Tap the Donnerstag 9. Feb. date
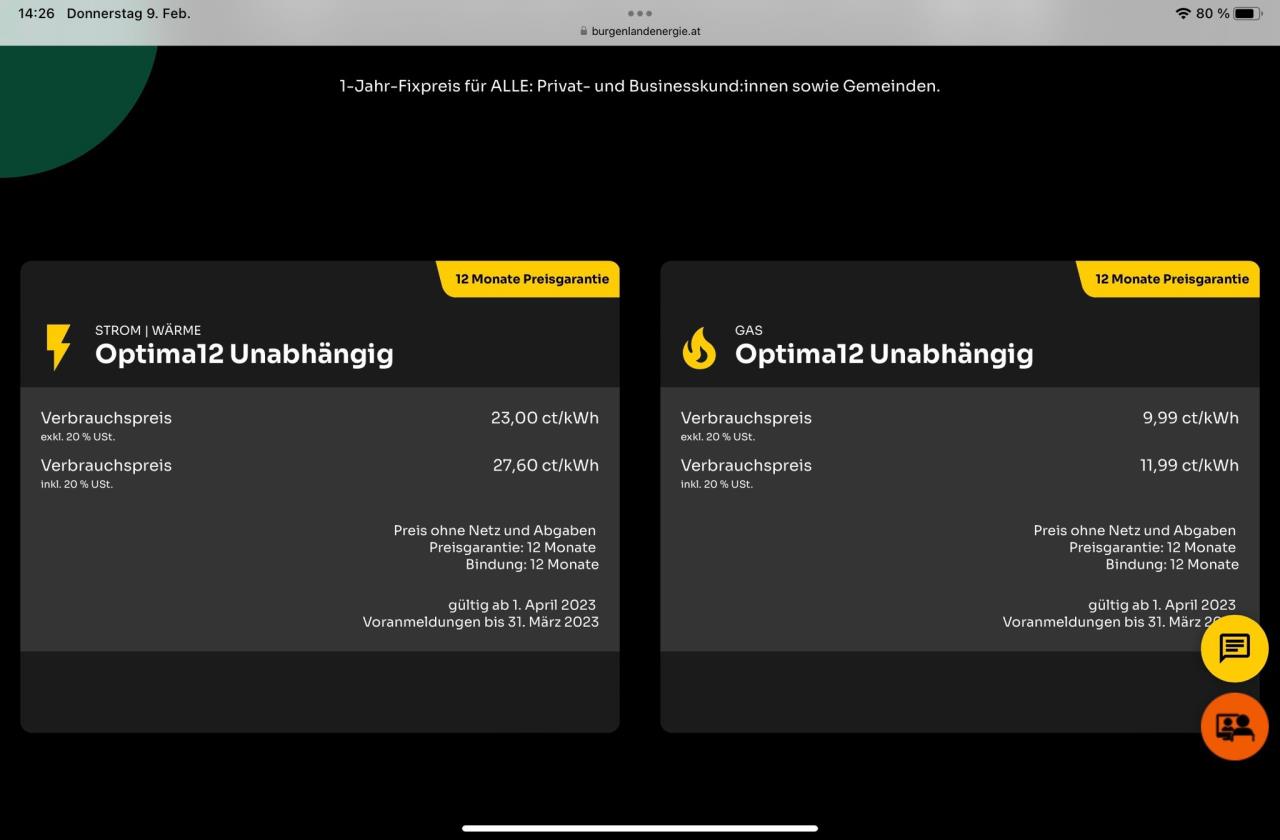Viewport: 1280px width, 840px height. [x=128, y=13]
